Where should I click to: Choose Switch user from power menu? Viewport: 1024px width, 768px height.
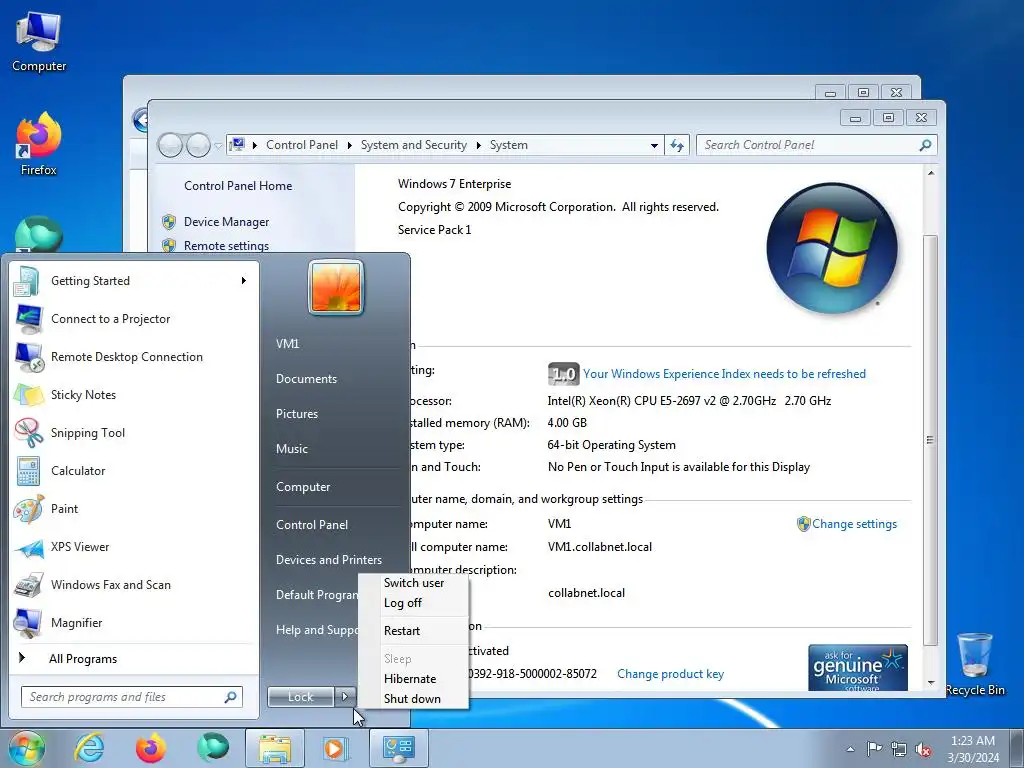414,583
